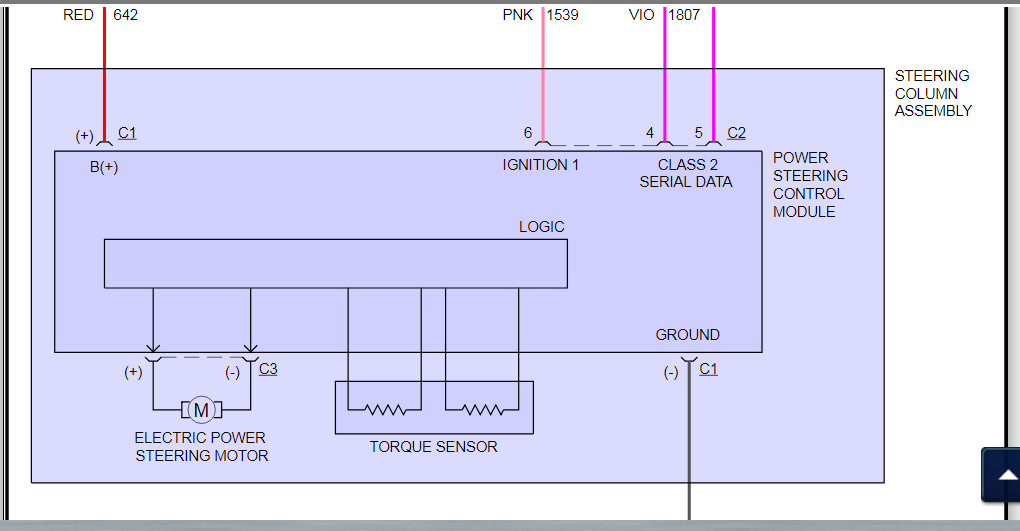Click the 'POWER STEERING CONTROL MODULE' label
This screenshot has height=531, width=1020.
(x=810, y=185)
